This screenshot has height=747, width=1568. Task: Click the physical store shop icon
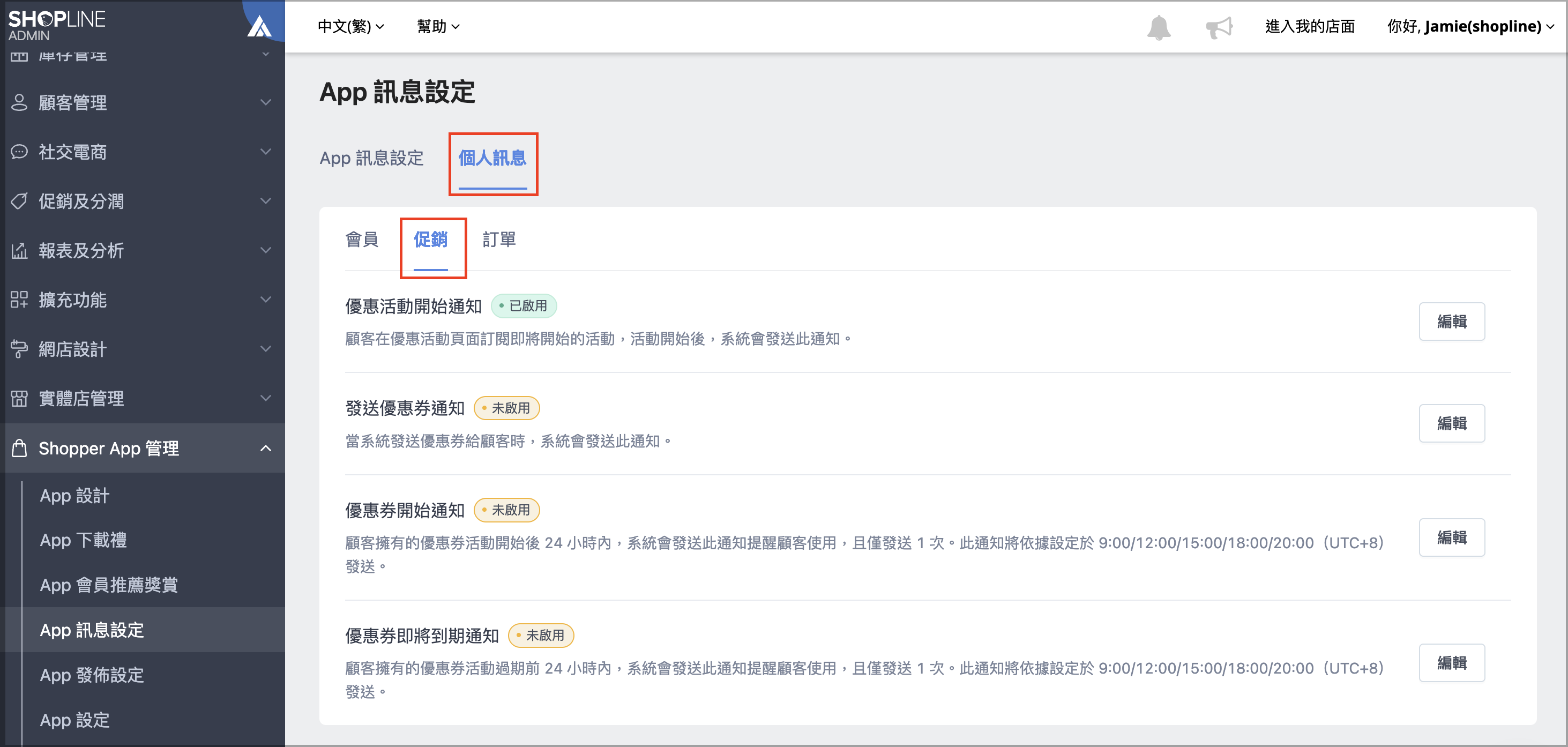click(x=19, y=398)
